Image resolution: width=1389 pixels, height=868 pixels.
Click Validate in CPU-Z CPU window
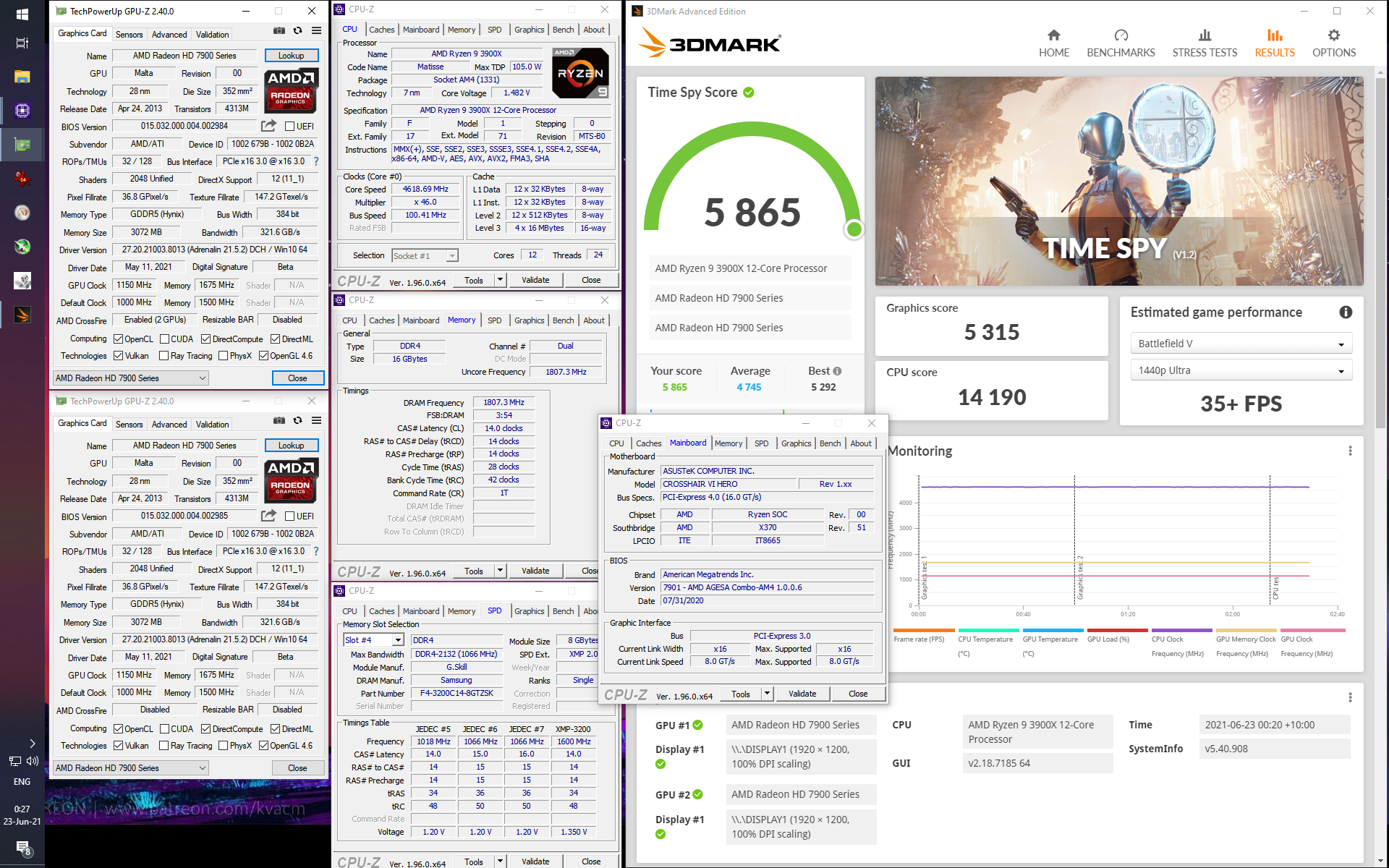click(535, 280)
